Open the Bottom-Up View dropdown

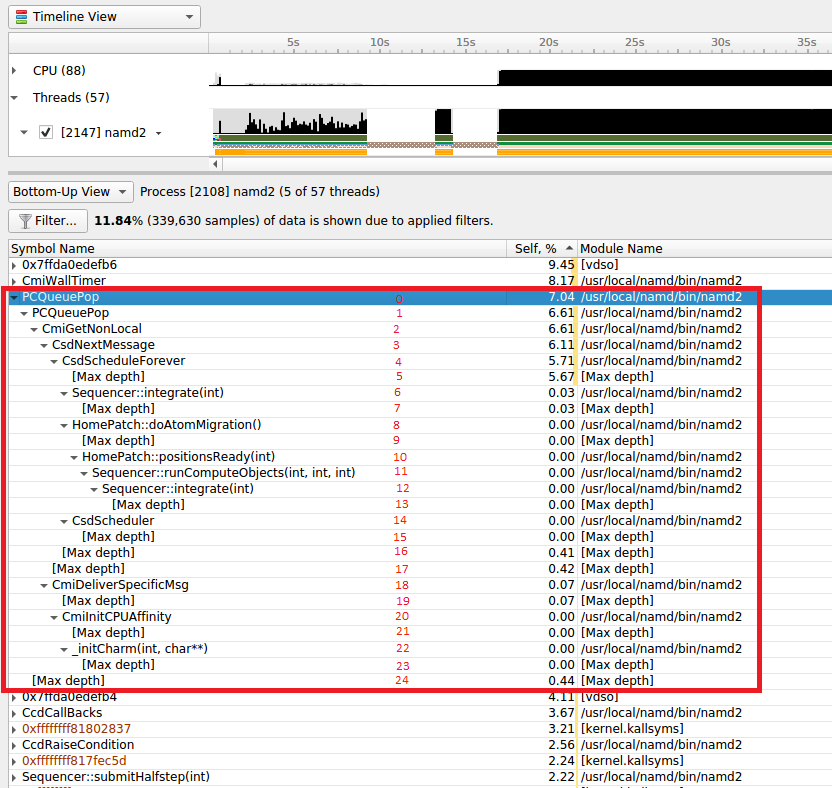tap(71, 191)
